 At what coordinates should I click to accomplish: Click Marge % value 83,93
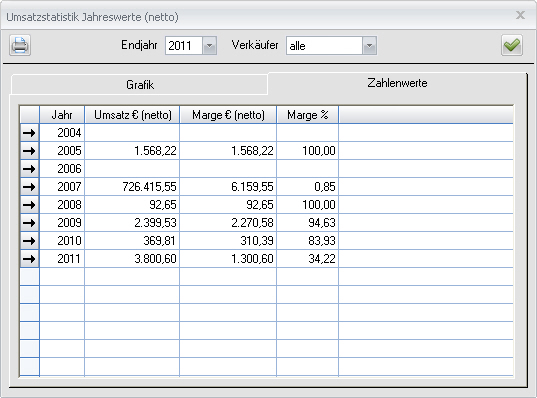click(x=308, y=241)
